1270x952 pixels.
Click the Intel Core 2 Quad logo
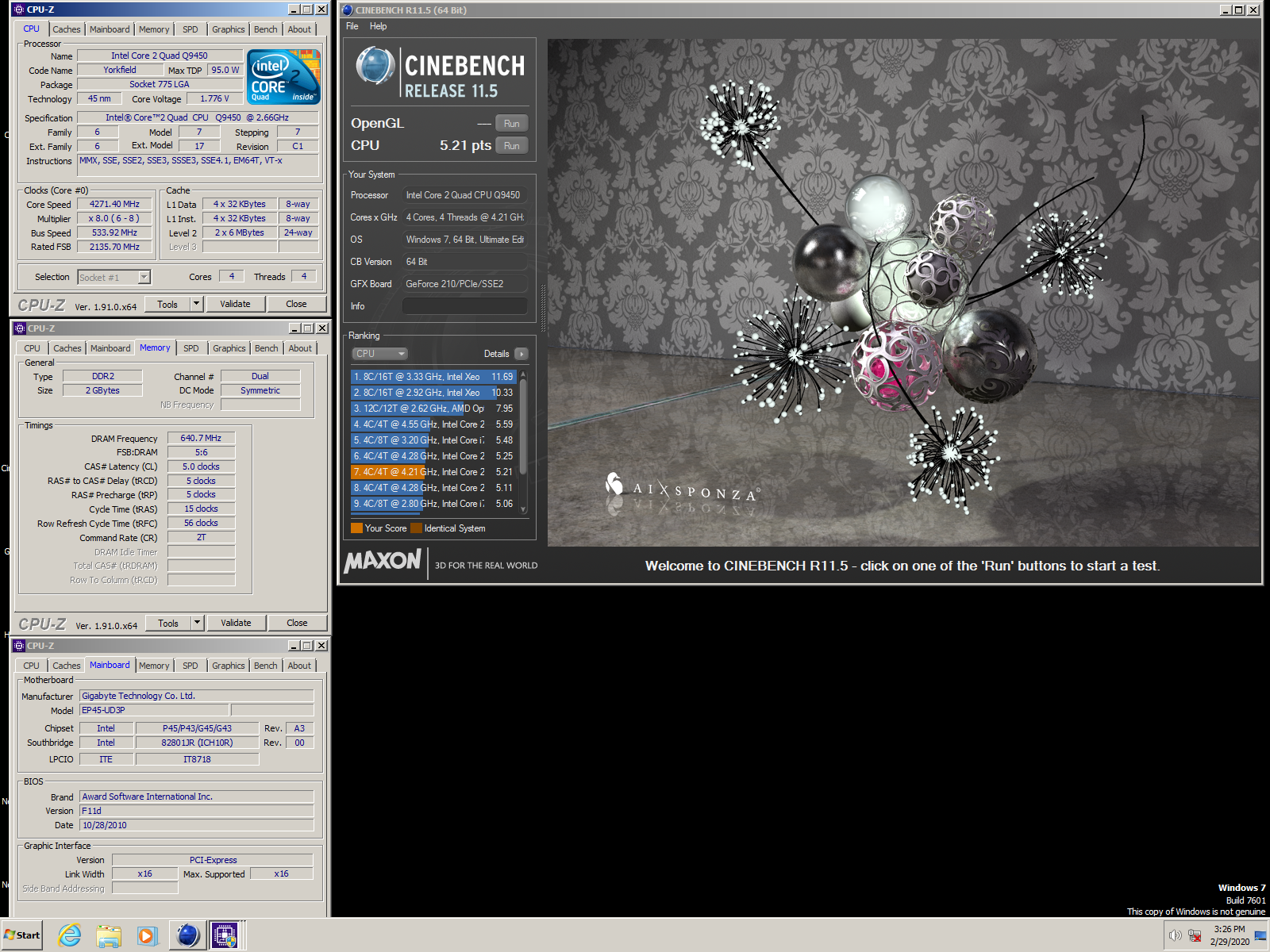[283, 76]
